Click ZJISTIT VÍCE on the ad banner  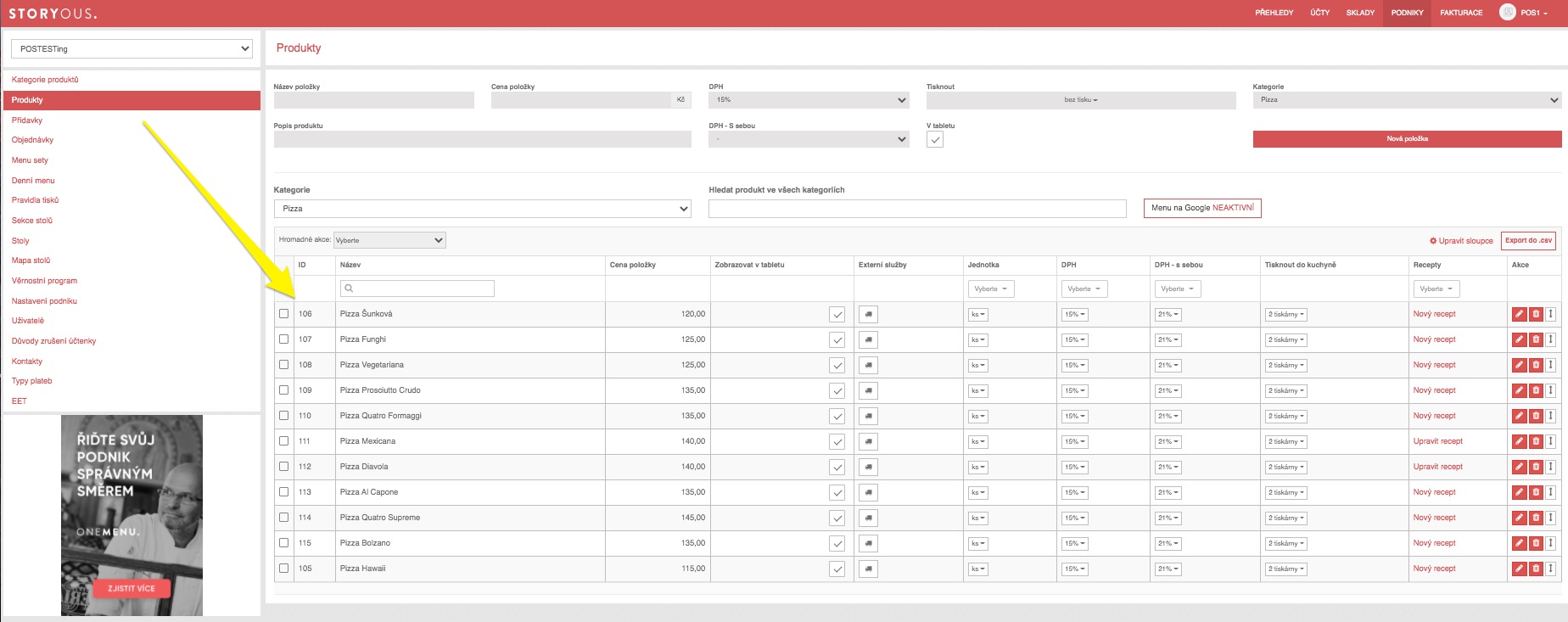tap(132, 588)
